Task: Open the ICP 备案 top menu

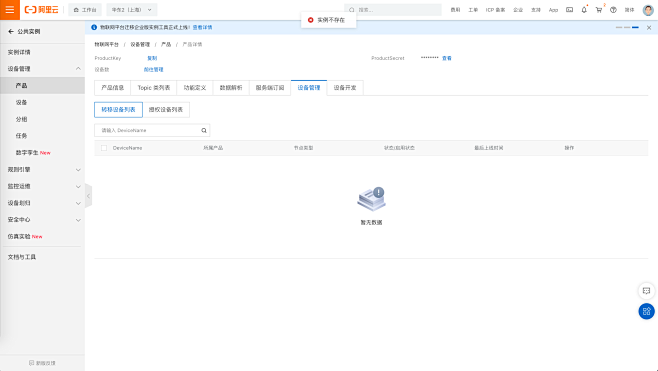Action: tap(495, 10)
